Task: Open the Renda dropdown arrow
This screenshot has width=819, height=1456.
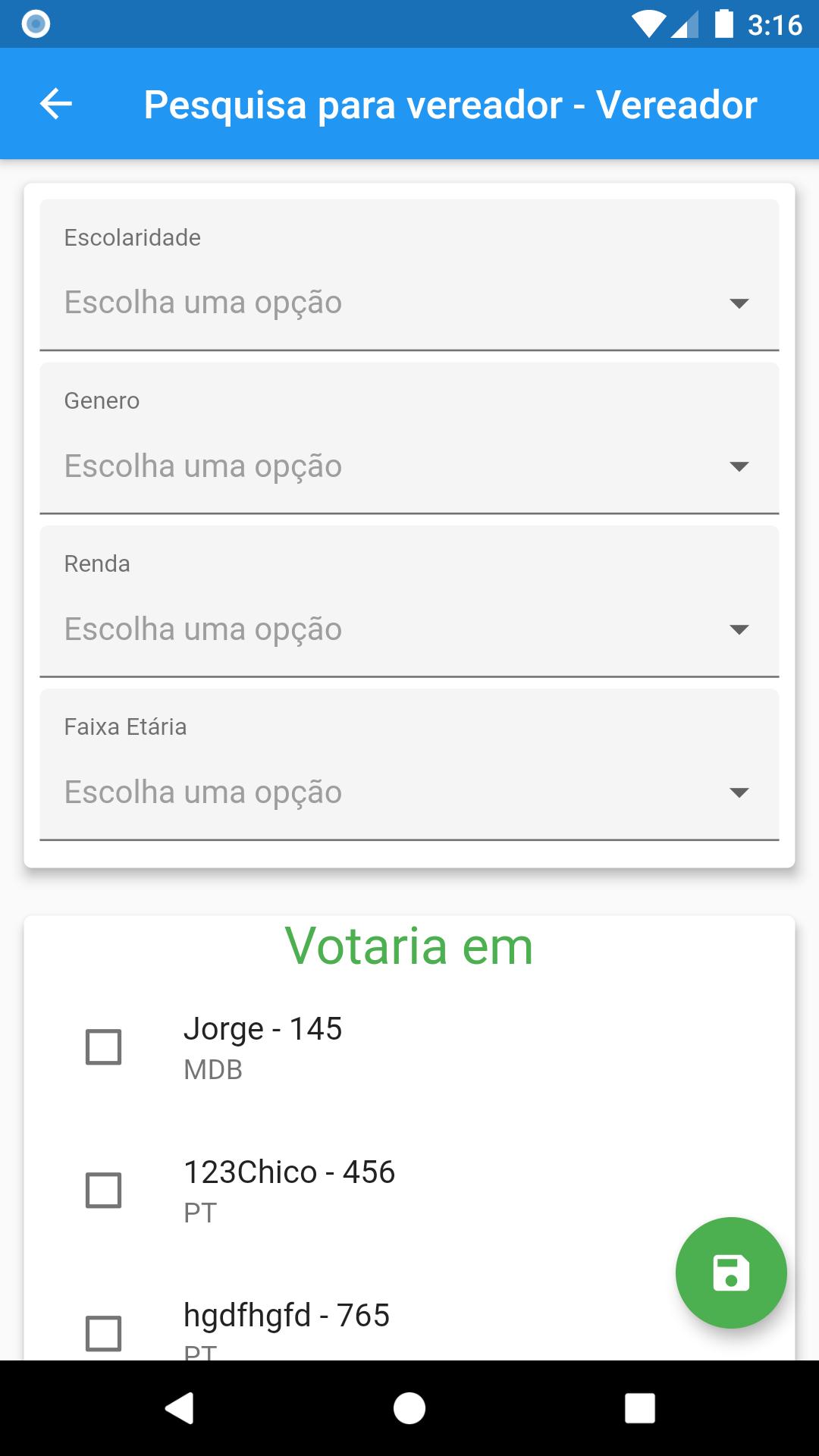Action: click(x=739, y=629)
